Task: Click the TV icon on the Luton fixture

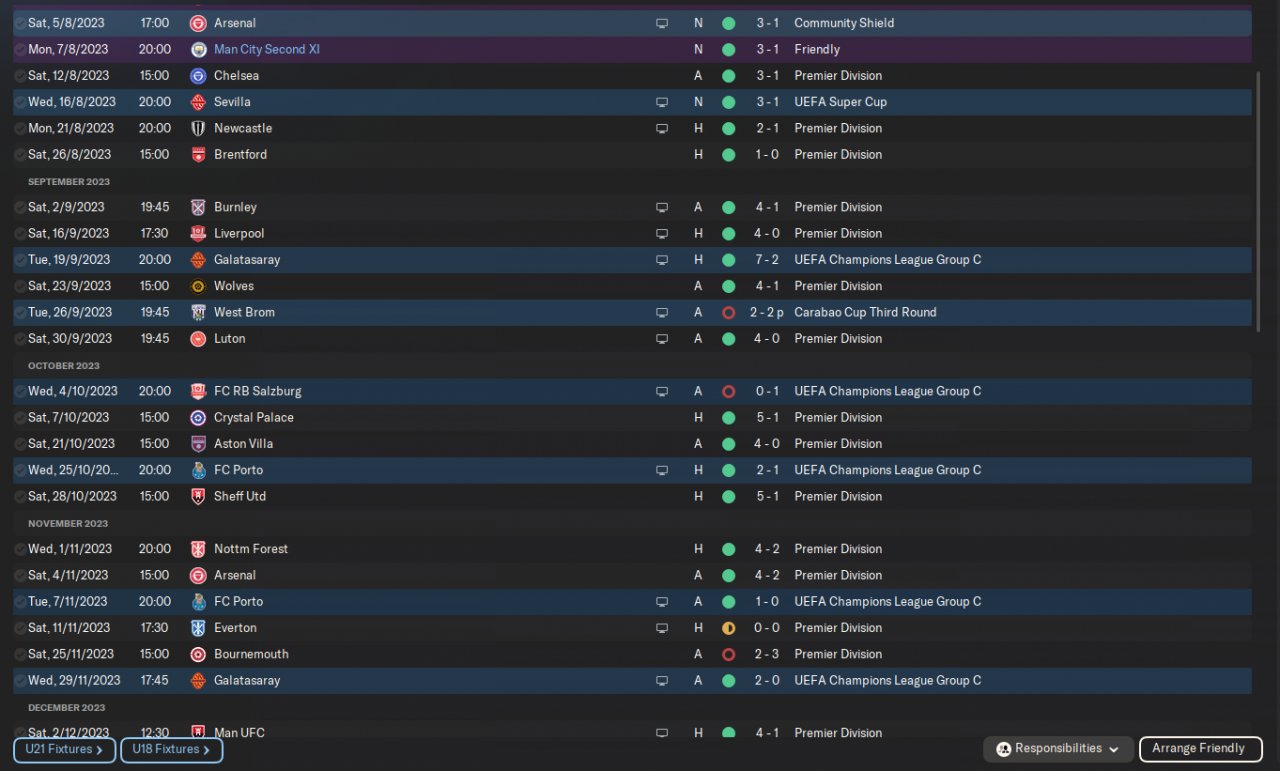Action: point(661,339)
